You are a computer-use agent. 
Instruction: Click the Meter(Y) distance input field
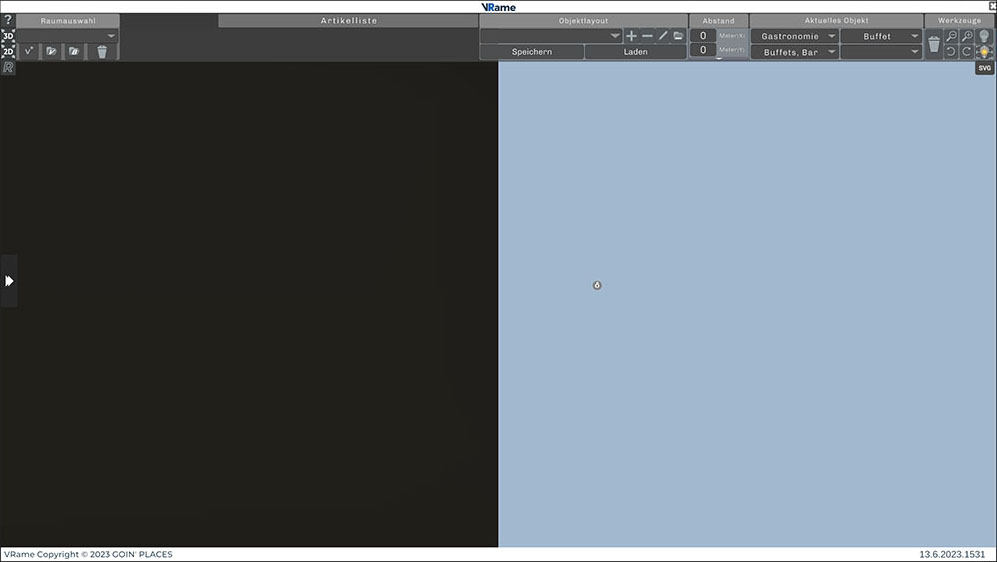click(x=703, y=50)
